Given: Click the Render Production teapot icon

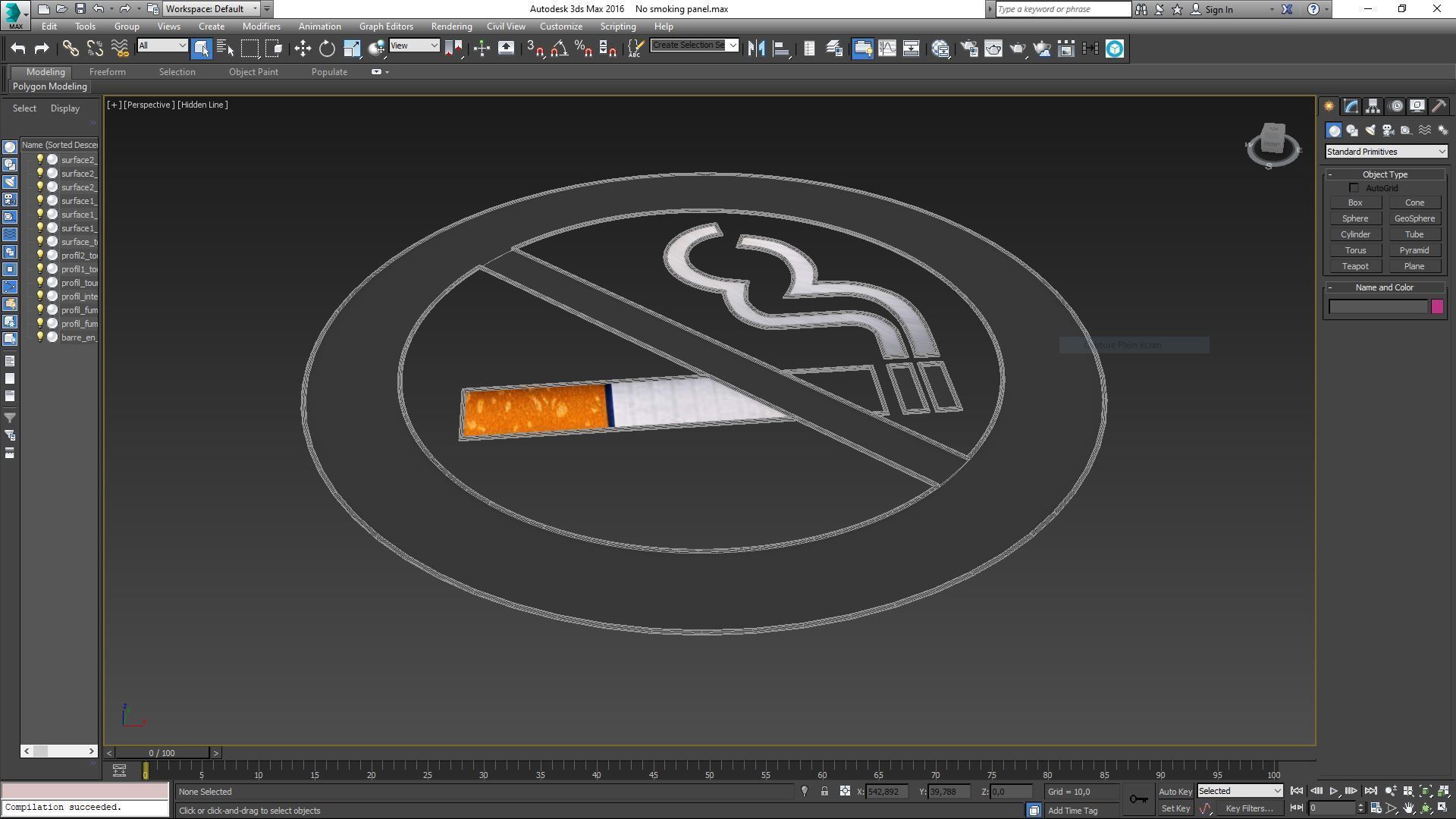Looking at the screenshot, I should click(x=1017, y=49).
